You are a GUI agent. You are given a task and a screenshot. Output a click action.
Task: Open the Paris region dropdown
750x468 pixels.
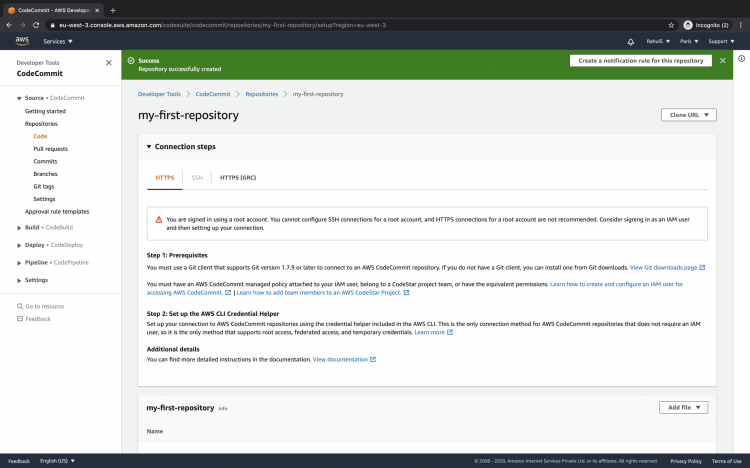(x=689, y=42)
